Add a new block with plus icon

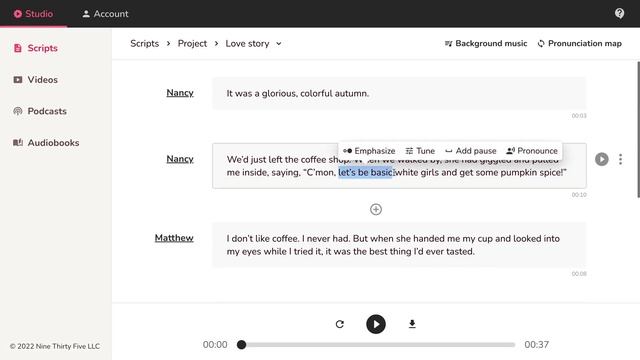[376, 209]
